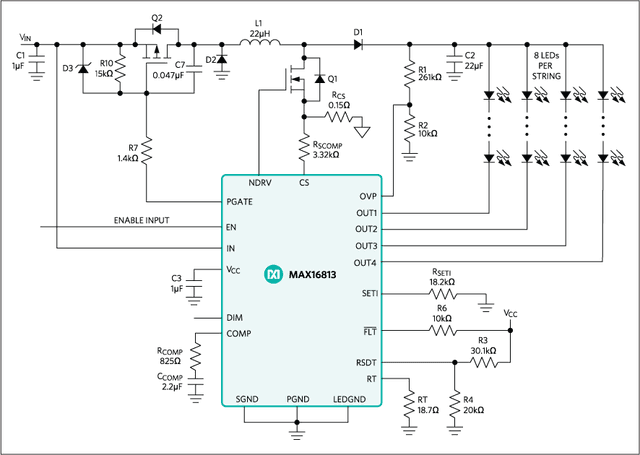Click the RSCOMP 3.32kΩ label
Viewport: 640px width, 455px height.
click(327, 150)
